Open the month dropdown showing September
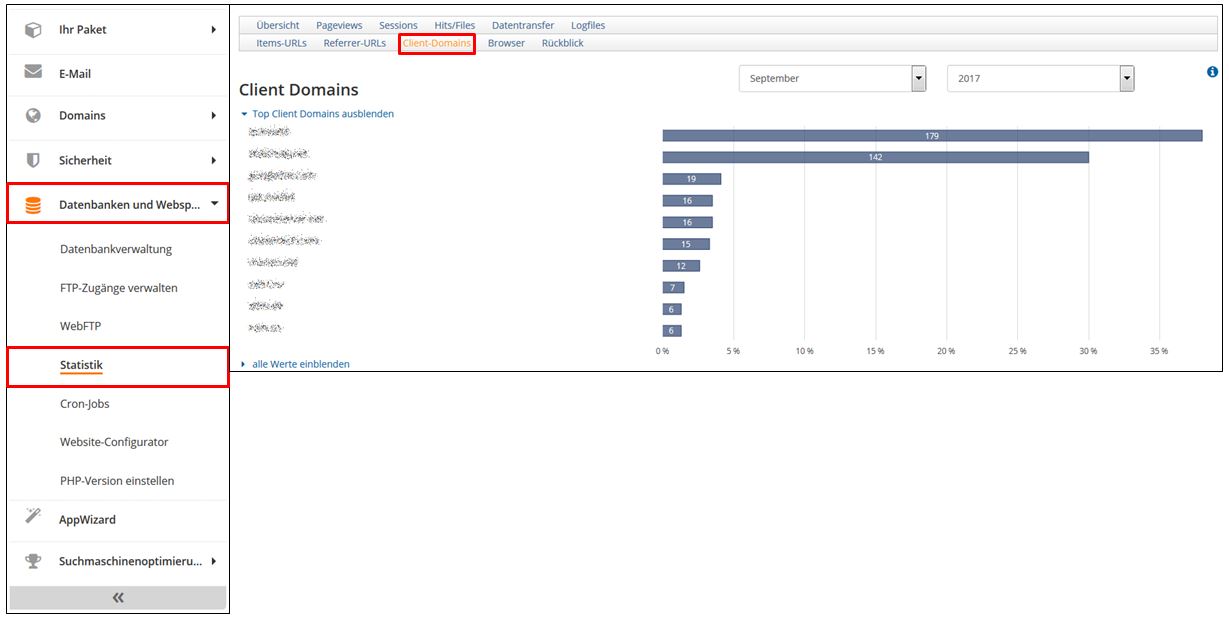 [x=832, y=79]
